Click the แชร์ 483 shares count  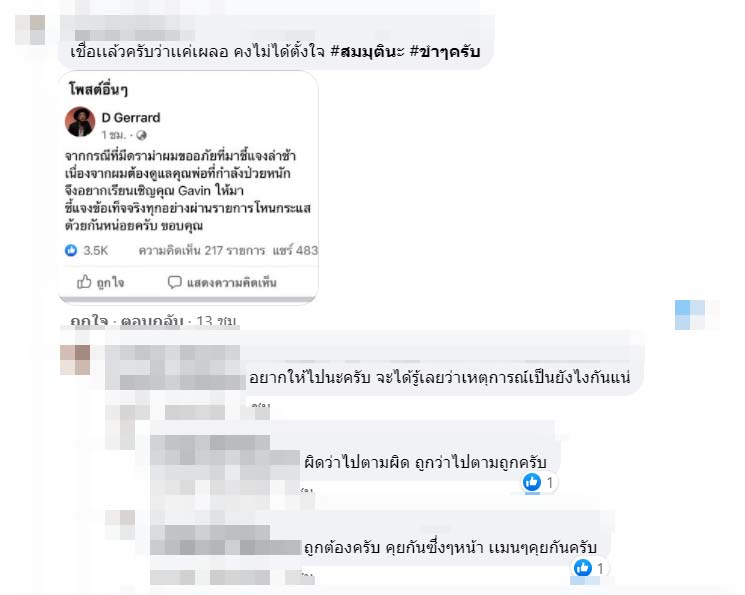click(295, 250)
